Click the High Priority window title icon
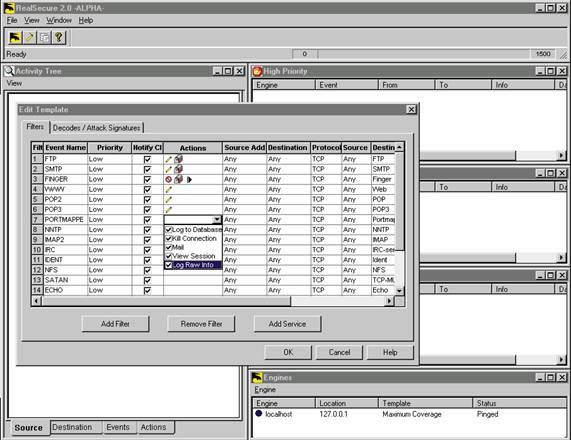The image size is (571, 440). click(257, 71)
